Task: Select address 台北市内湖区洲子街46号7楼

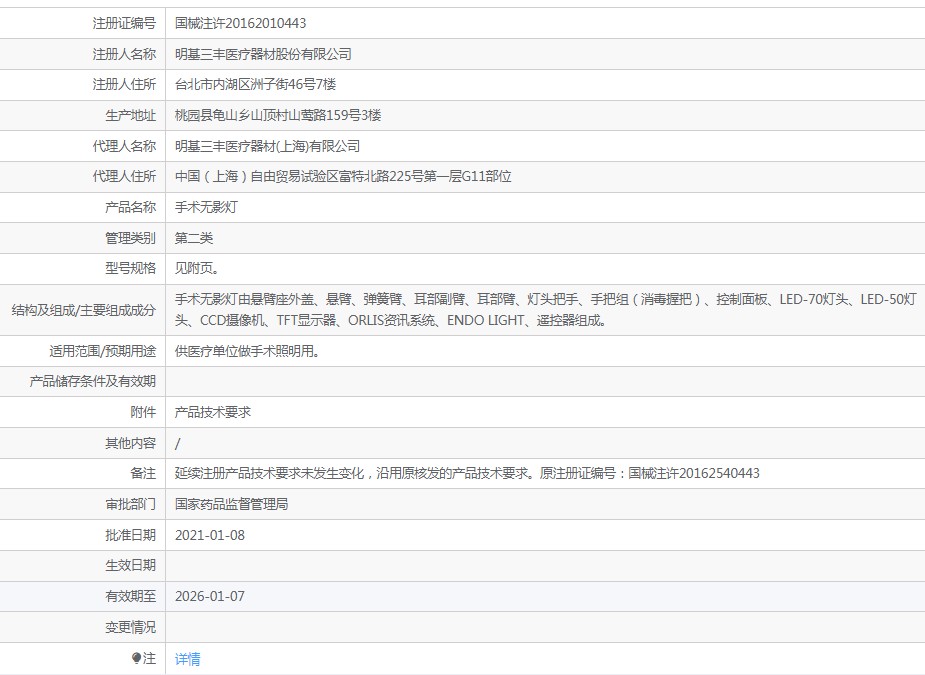Action: [255, 84]
